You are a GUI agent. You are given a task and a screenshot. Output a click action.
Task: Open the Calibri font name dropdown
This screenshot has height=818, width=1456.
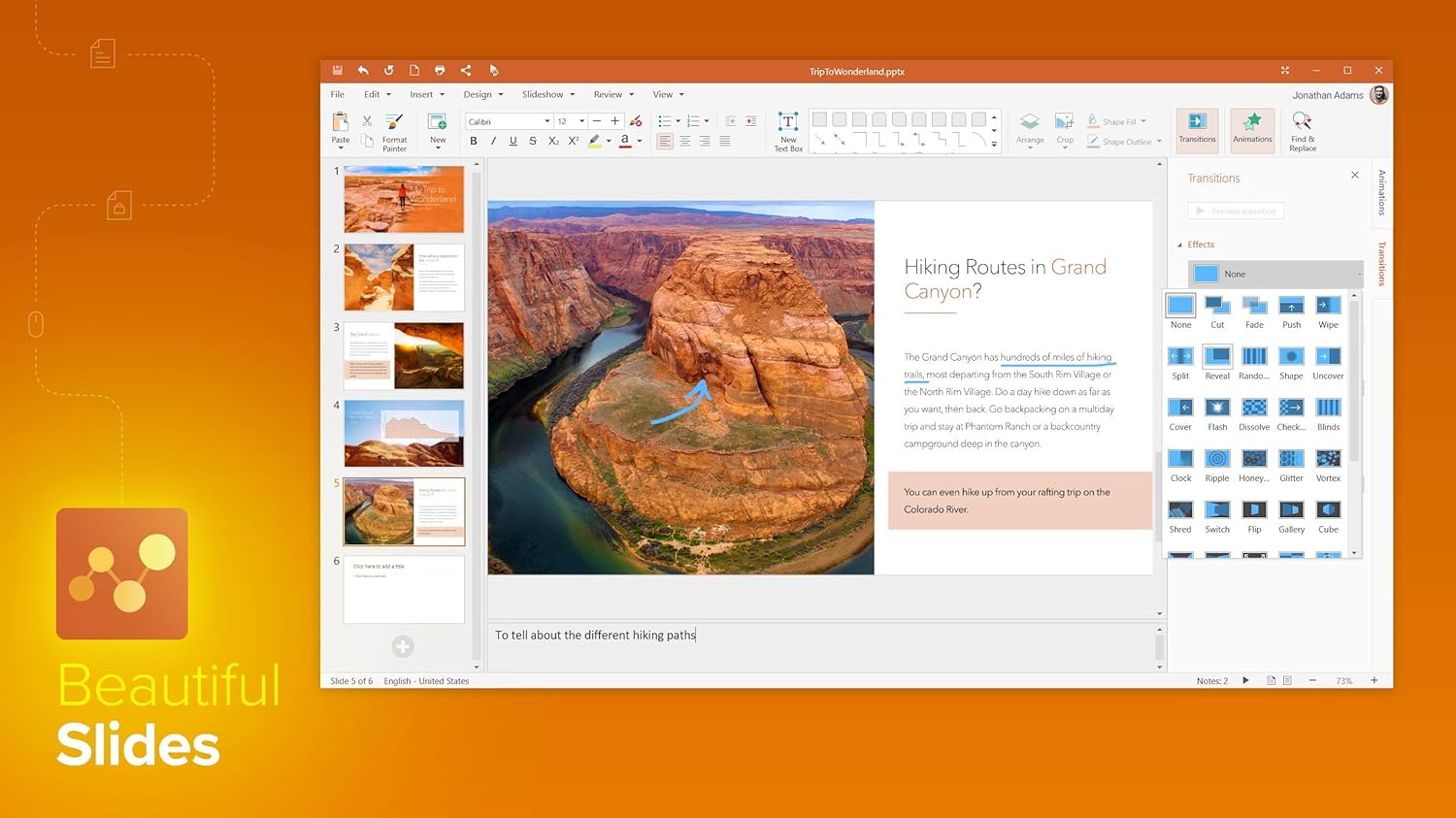tap(547, 121)
